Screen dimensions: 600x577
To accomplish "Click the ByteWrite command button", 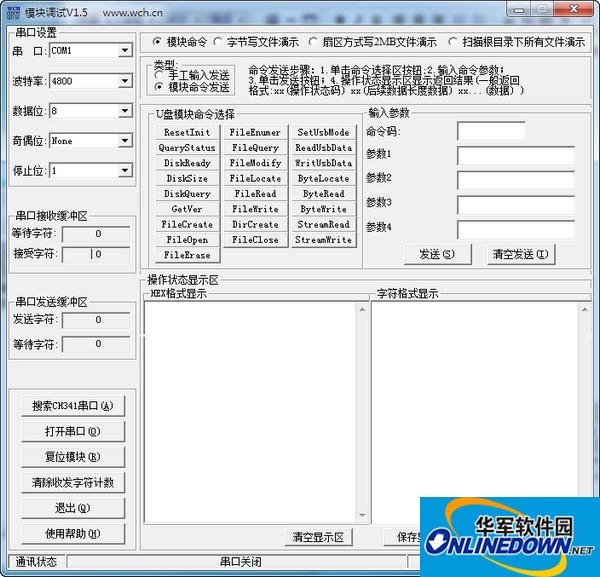I will (324, 209).
